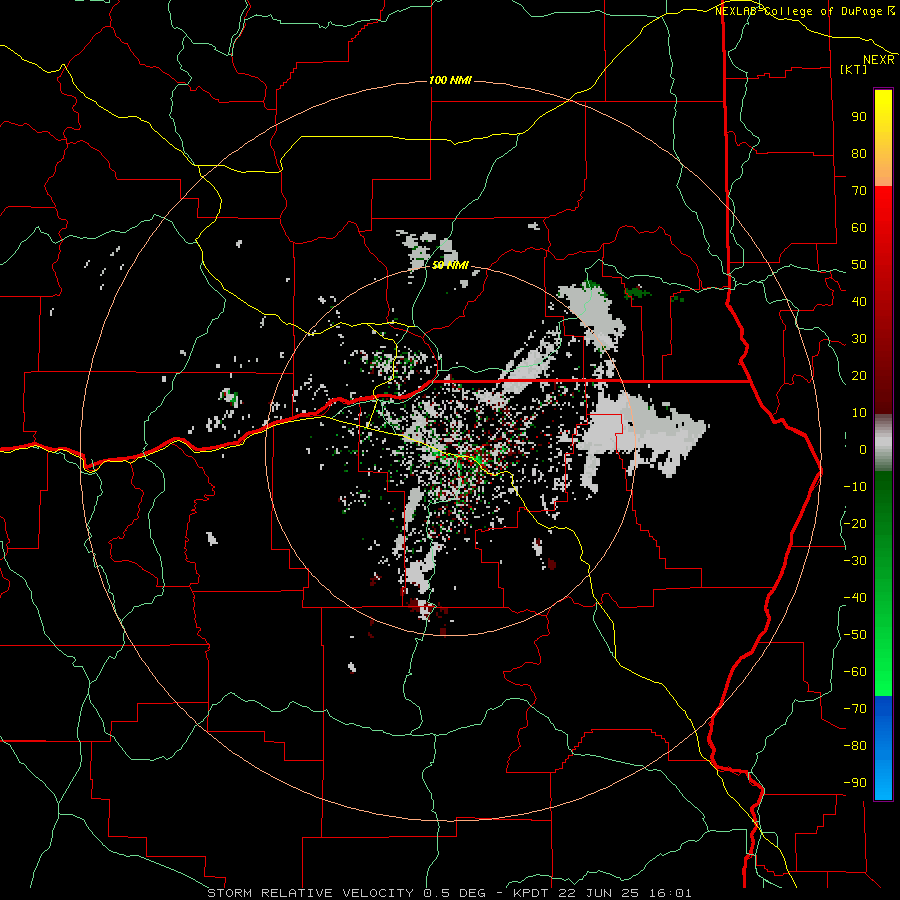Click the 16:01 timestamp in caption
This screenshot has height=900, width=900.
(x=670, y=893)
